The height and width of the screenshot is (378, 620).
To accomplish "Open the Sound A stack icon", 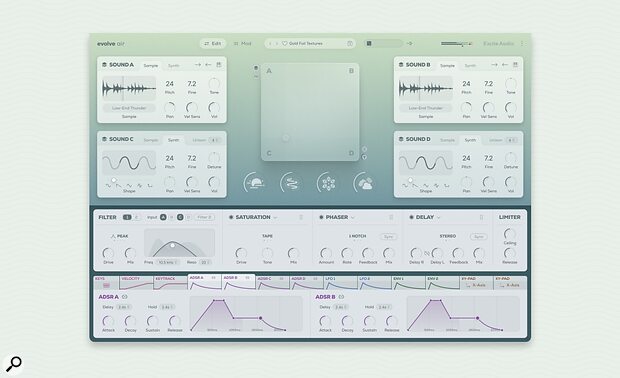I will tap(104, 64).
